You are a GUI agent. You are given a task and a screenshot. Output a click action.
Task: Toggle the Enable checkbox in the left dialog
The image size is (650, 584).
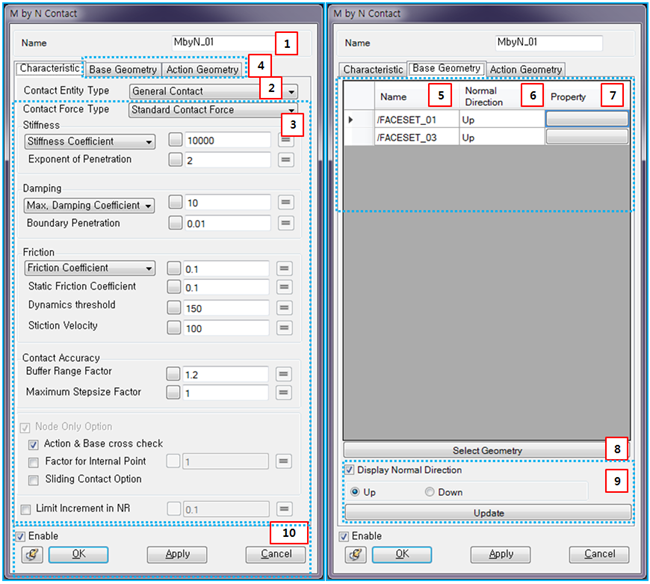click(x=20, y=536)
